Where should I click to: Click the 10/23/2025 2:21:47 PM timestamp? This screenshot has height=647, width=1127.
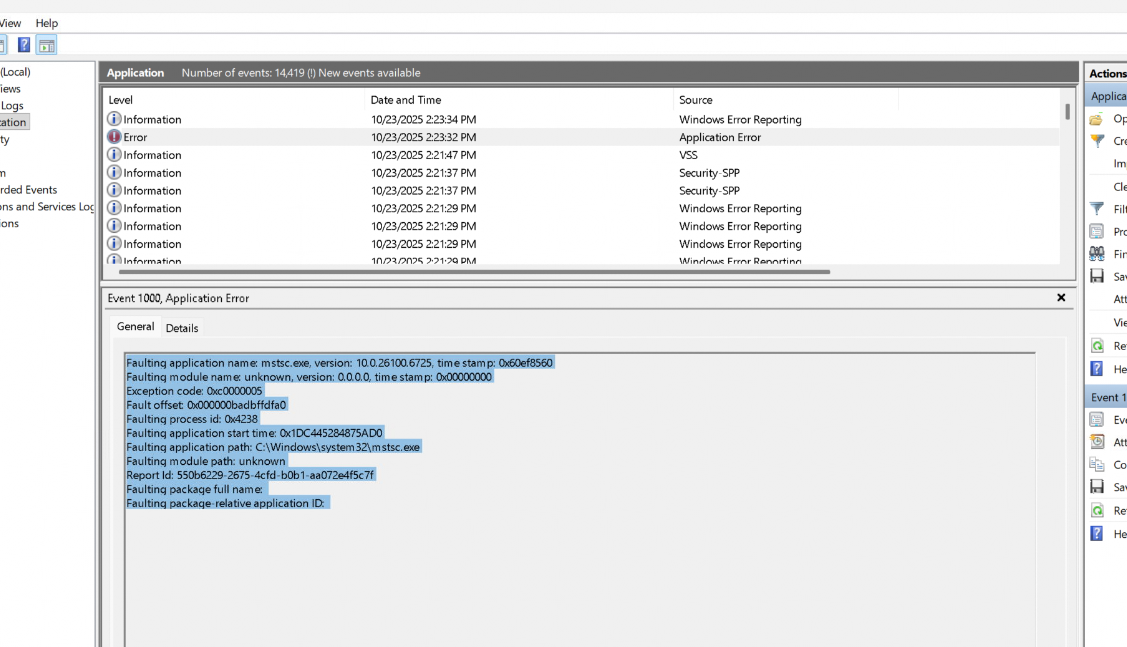click(x=423, y=155)
